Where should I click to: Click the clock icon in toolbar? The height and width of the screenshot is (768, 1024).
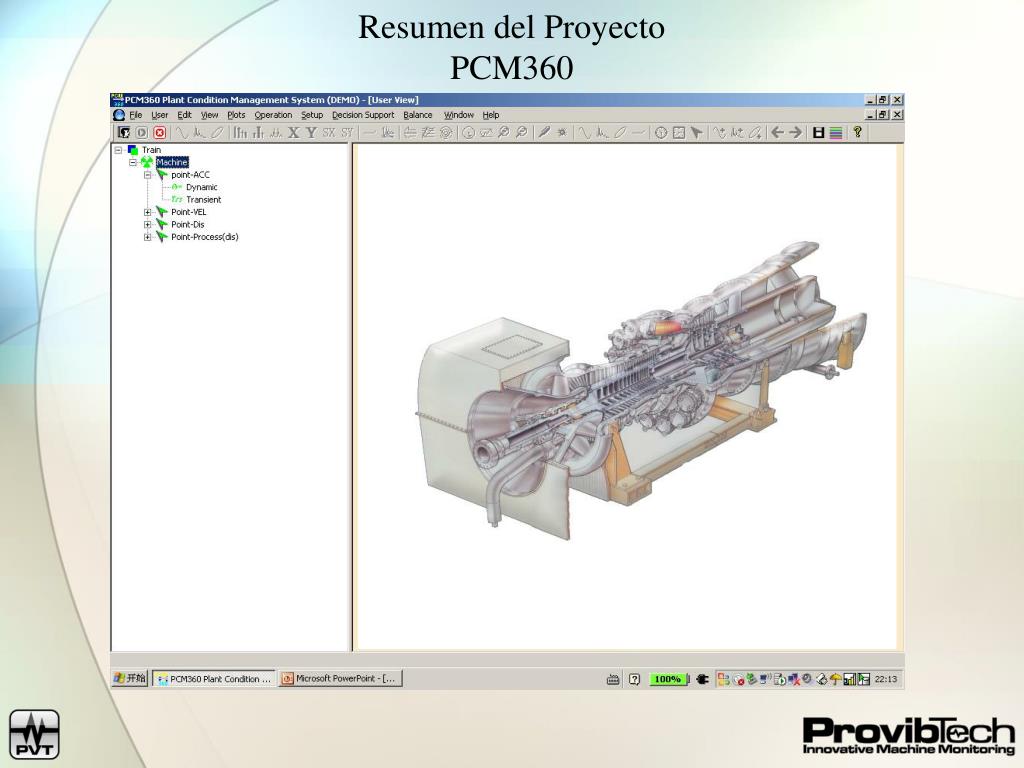tap(661, 133)
